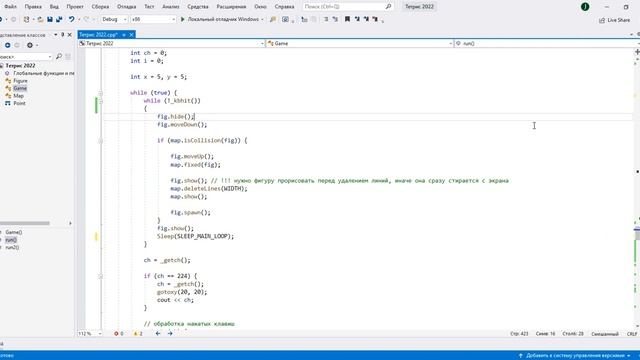Select the Тетрис 2022 project node
Screen dimensions: 640x360
tap(20, 65)
